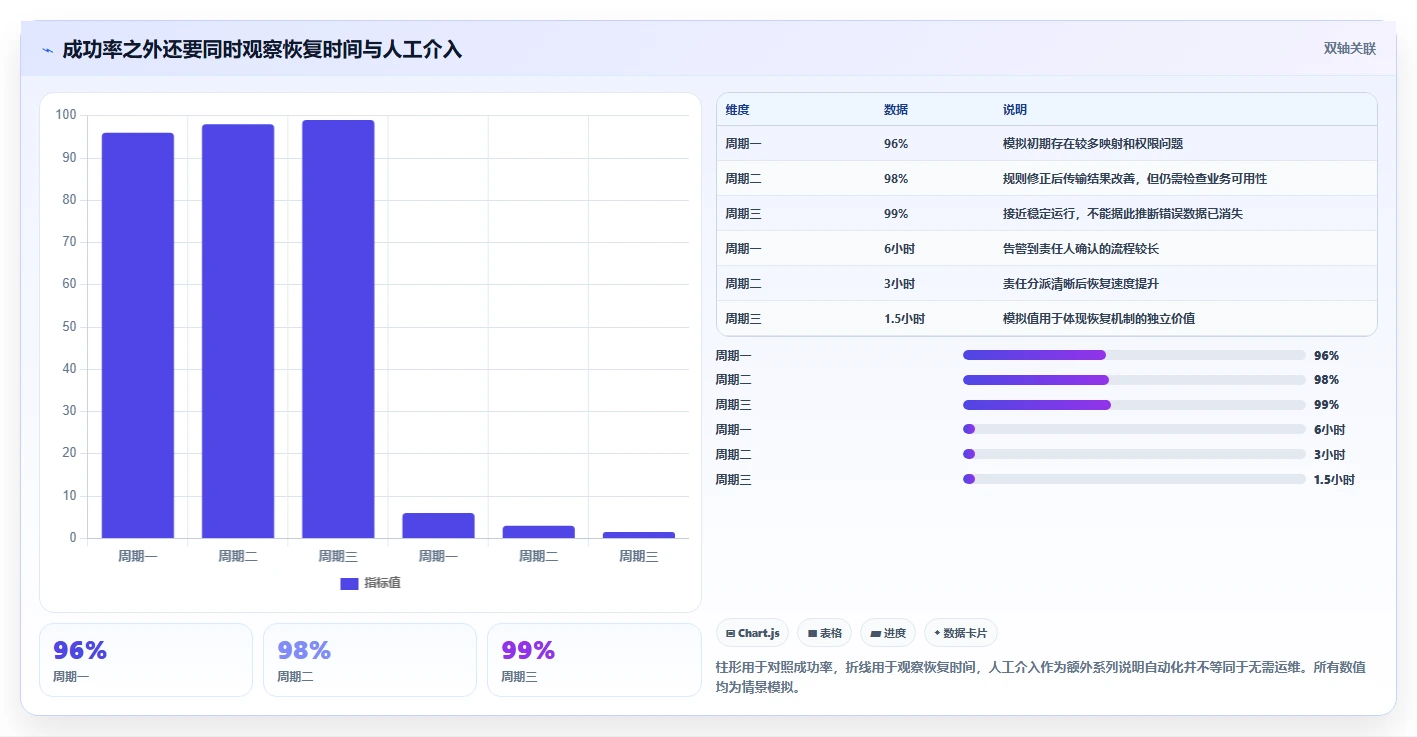Click the panel title 成功率之外还要同时观察恢复时间与人工介入
This screenshot has height=737, width=1417.
(x=262, y=49)
